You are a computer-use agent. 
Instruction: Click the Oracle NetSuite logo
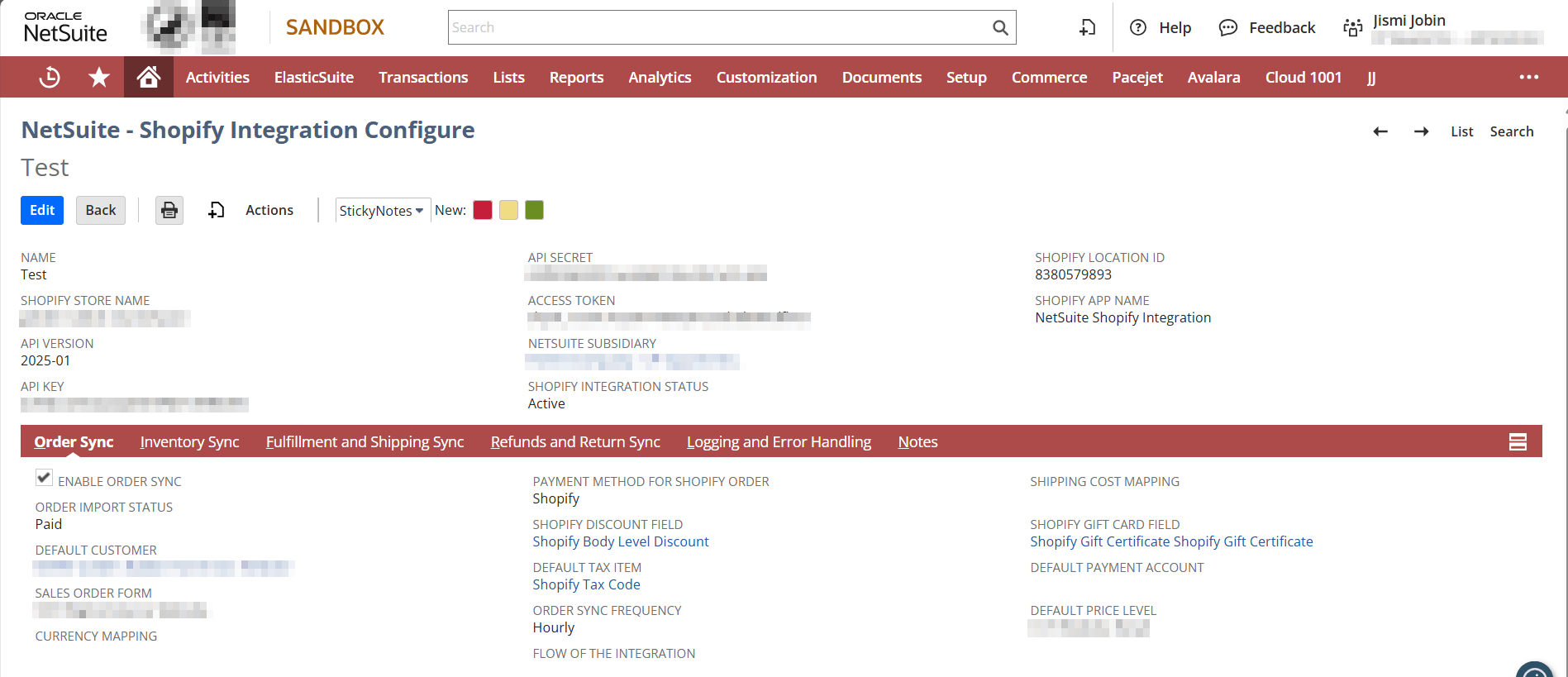pyautogui.click(x=65, y=28)
